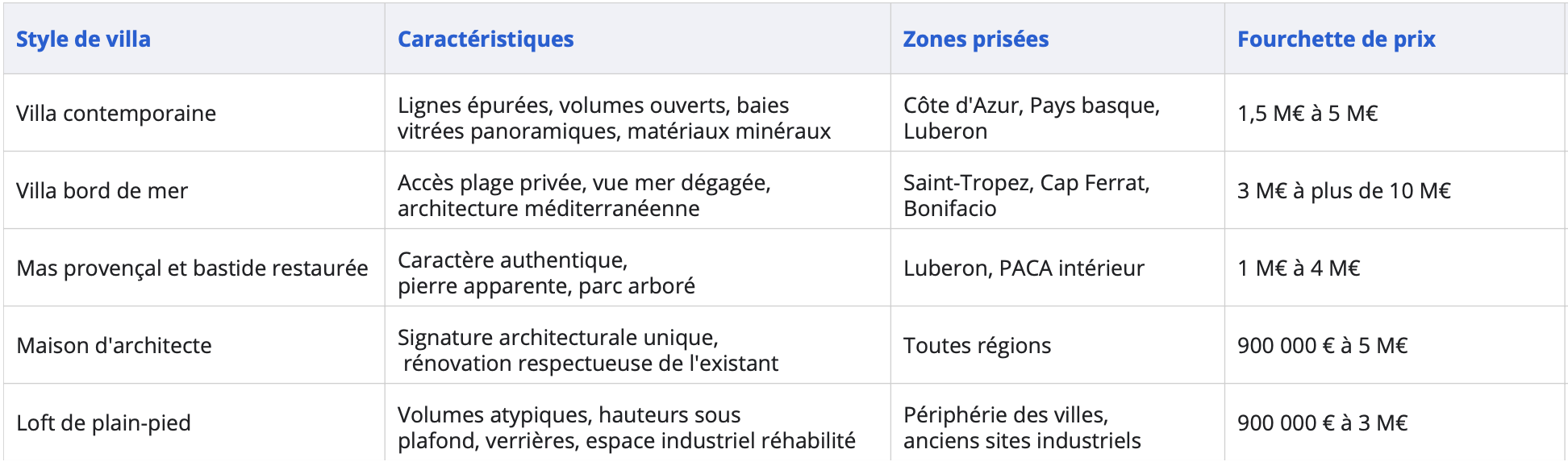This screenshot has width=1568, height=466.
Task: Click the 'Lignes épurées, volumes ouverts' description cell
Action: tap(637, 113)
